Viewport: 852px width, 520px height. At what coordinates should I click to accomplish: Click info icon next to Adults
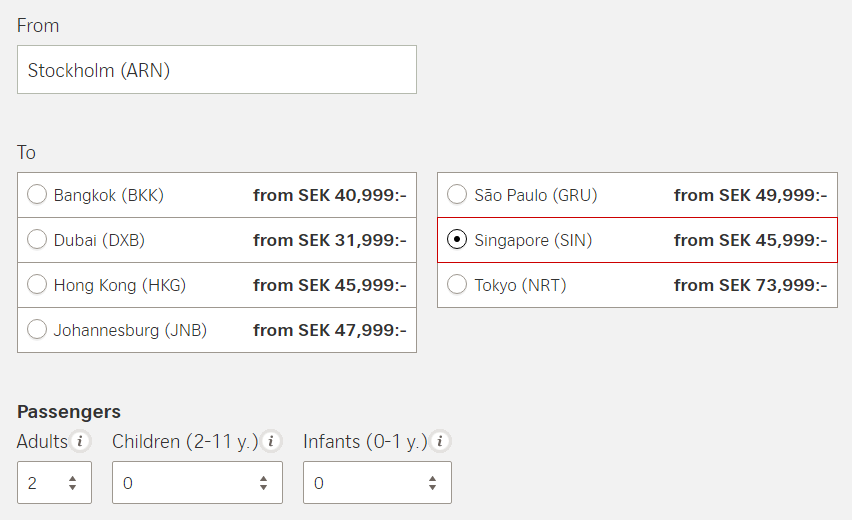pos(81,441)
